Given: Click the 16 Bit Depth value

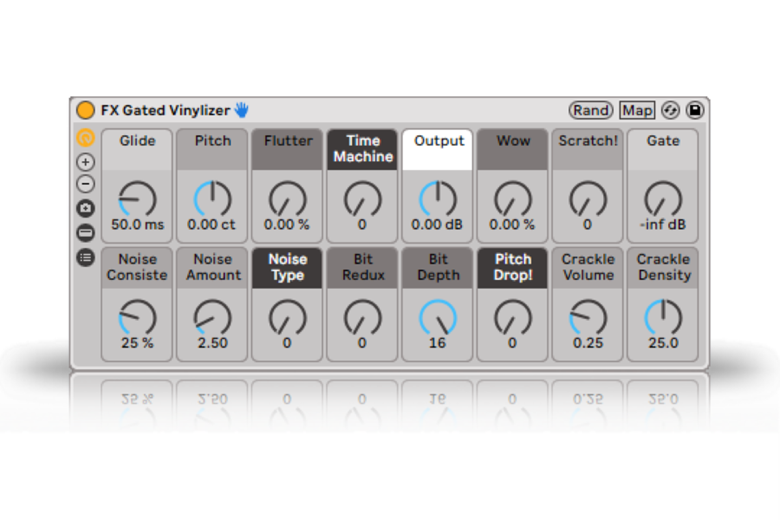Looking at the screenshot, I should 437,343.
